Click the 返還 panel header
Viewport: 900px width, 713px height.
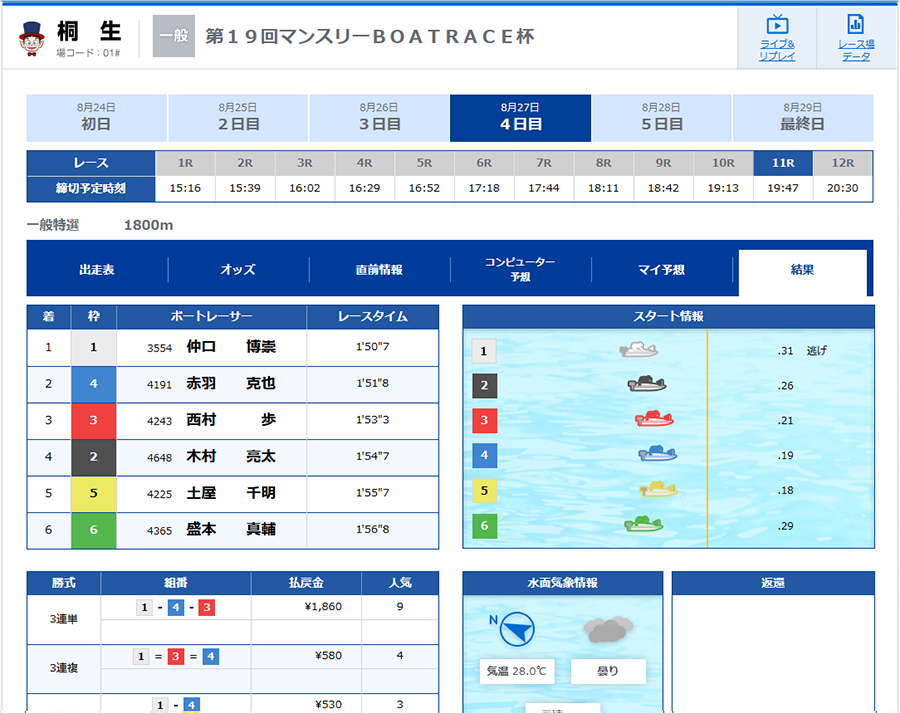(x=773, y=583)
